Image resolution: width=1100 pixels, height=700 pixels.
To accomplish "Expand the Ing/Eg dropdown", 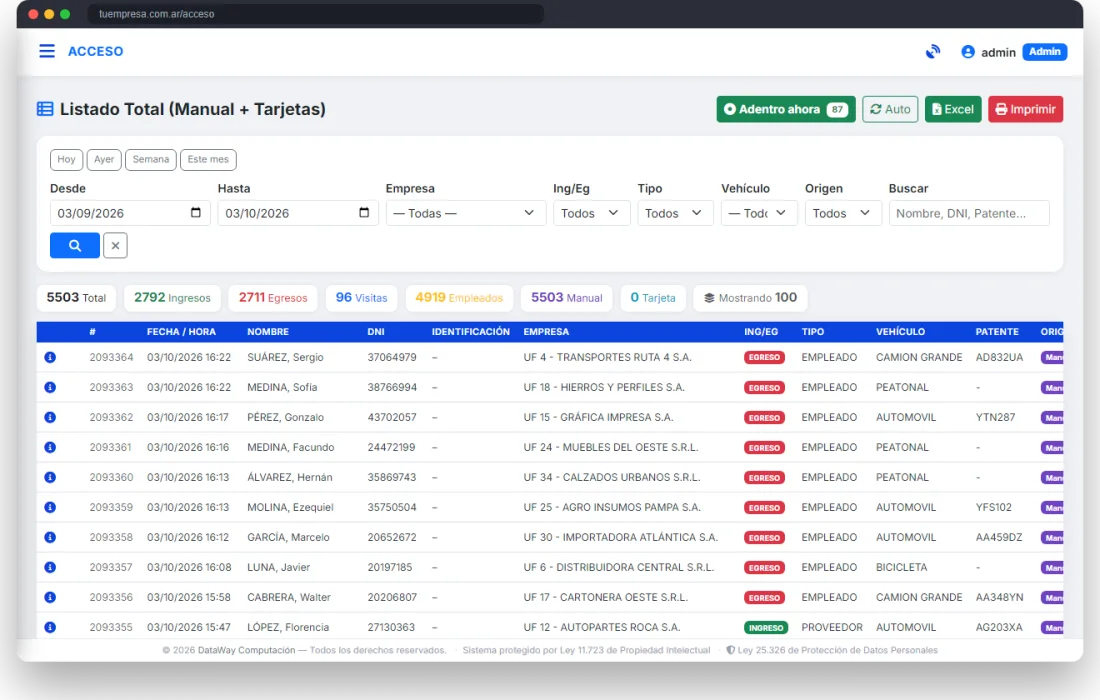I will click(591, 213).
